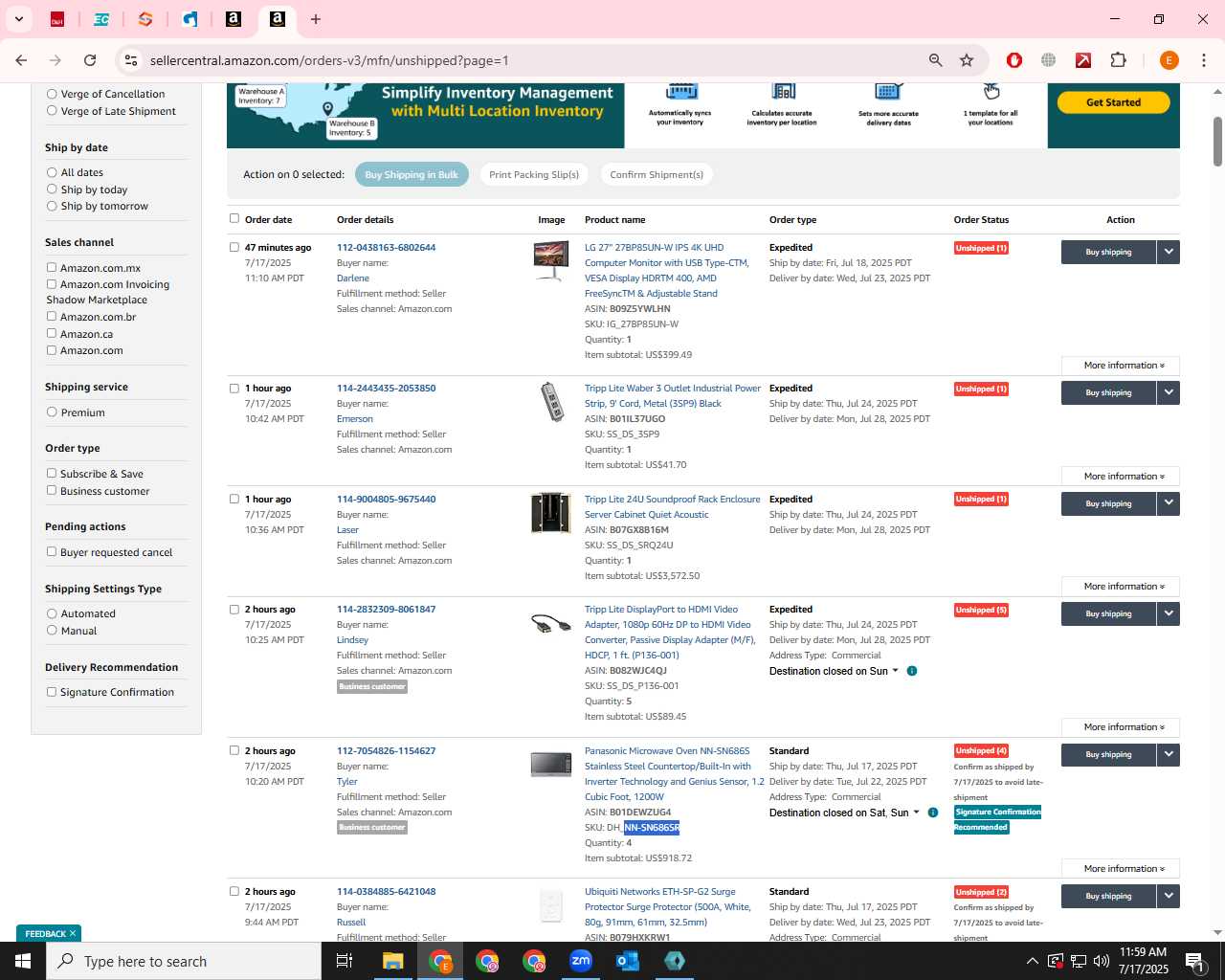
Task: Click the Tripp Lite power strip thumbnail
Action: pyautogui.click(x=551, y=402)
